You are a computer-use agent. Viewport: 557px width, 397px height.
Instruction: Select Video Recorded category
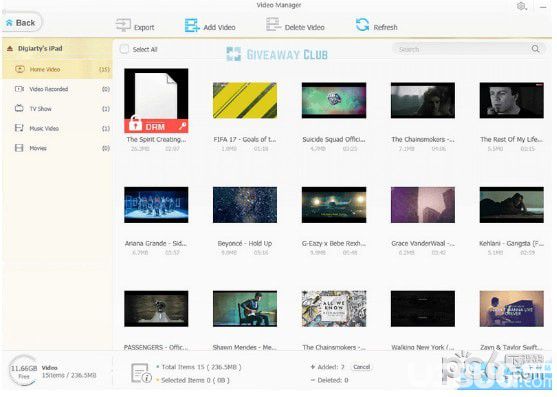pyautogui.click(x=57, y=89)
